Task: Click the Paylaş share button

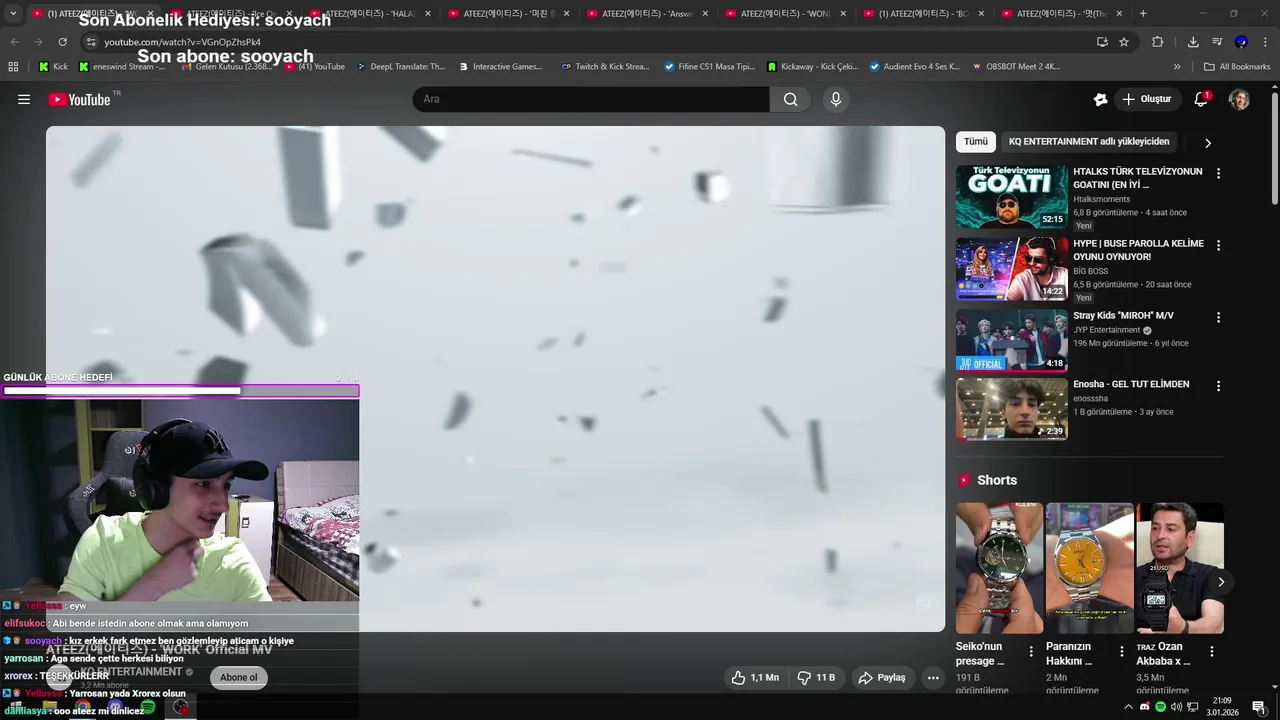Action: click(882, 677)
